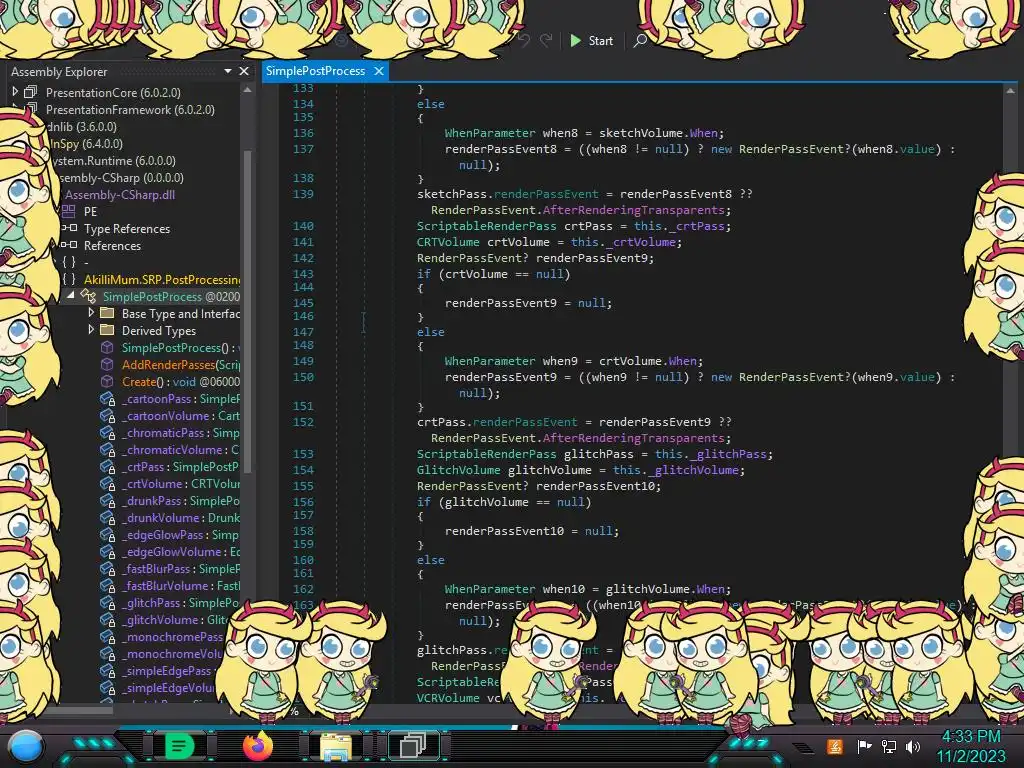1024x768 pixels.
Task: Open the volume speaker tray icon
Action: pyautogui.click(x=913, y=746)
